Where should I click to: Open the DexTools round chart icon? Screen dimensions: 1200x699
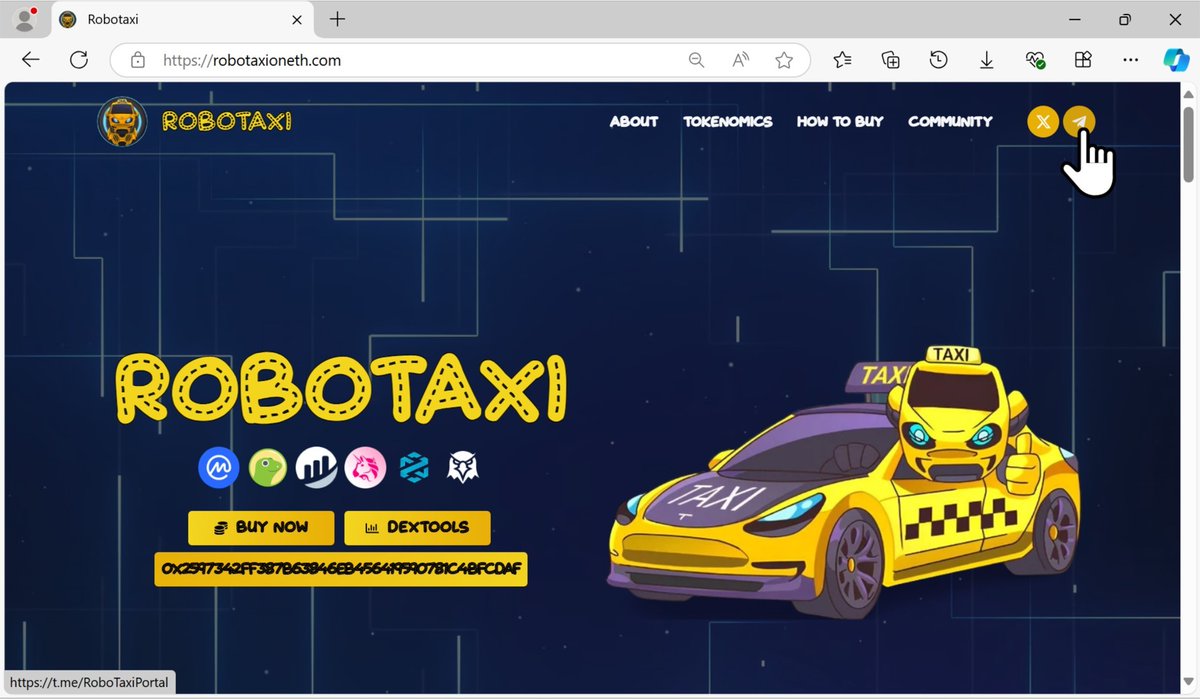point(317,467)
